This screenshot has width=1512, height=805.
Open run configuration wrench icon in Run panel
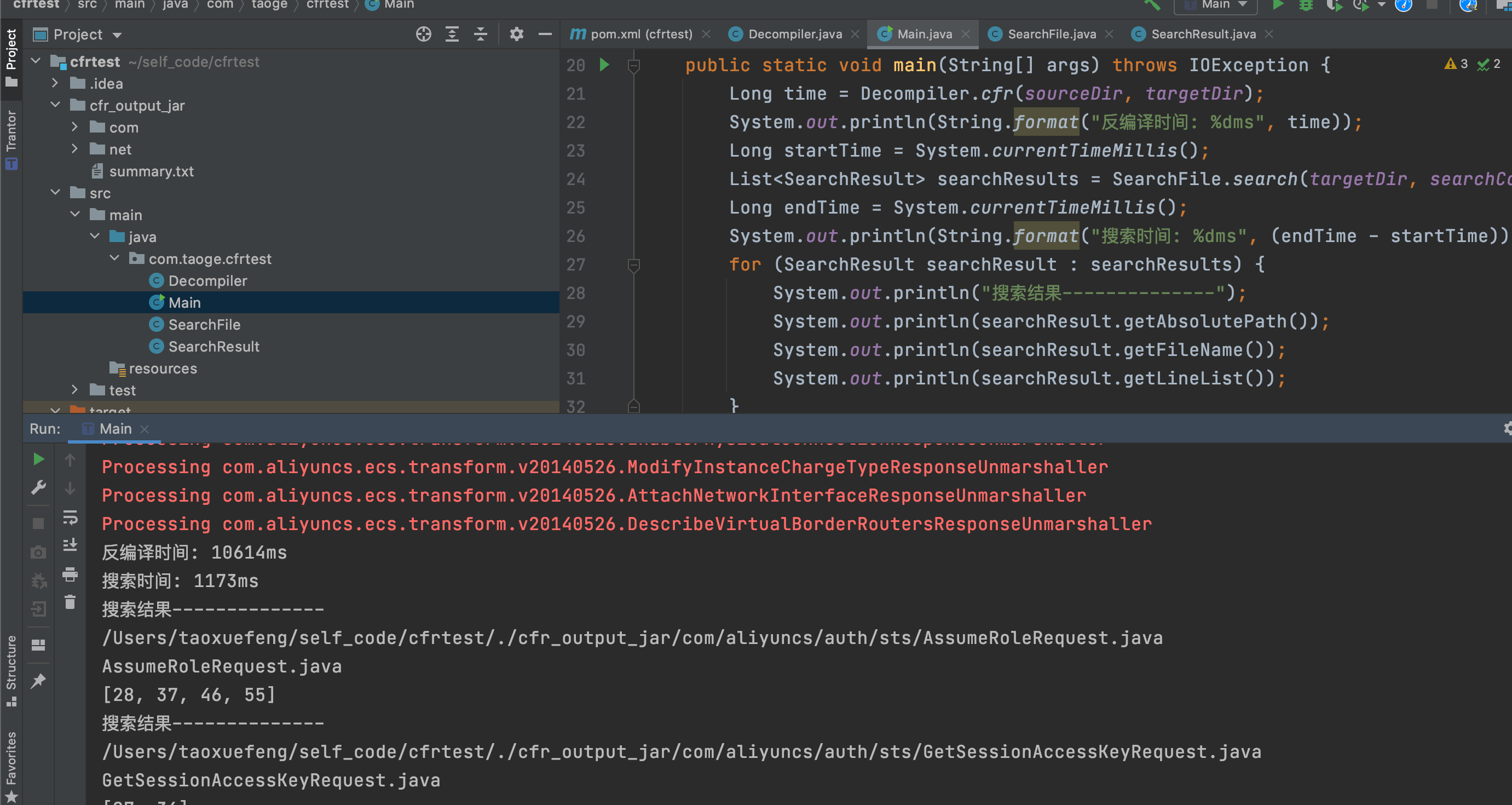coord(39,488)
